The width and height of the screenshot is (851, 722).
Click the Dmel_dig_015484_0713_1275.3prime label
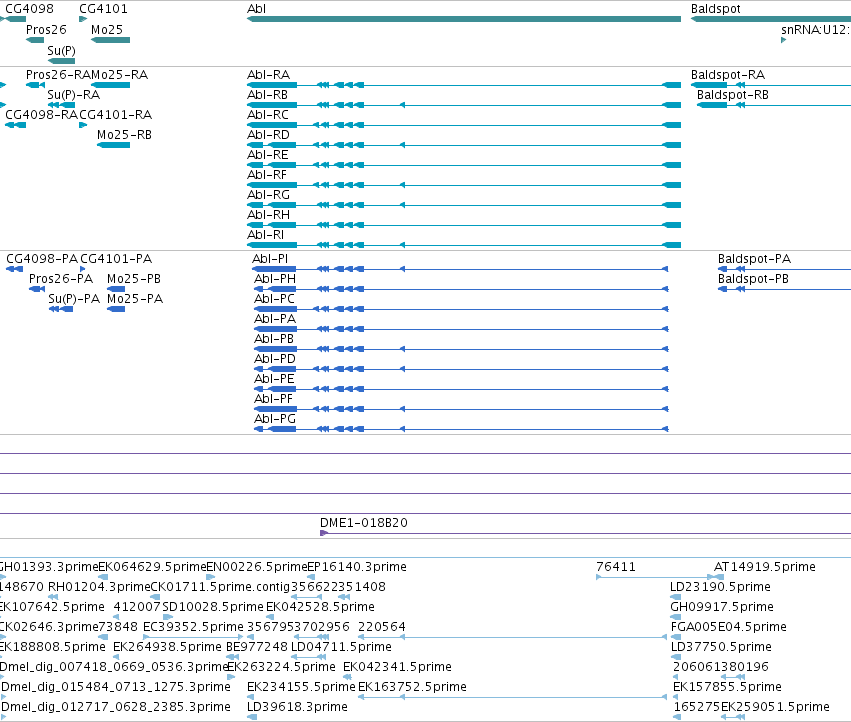116,687
